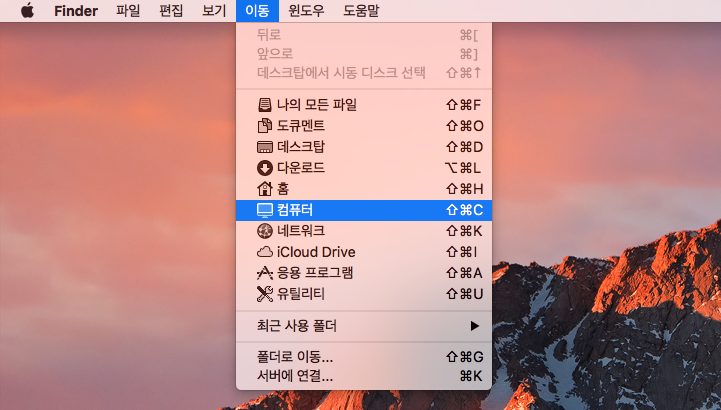This screenshot has height=410, width=721.
Task: Click the ⇧⌘O shortcut of 도큐멘트
Action: point(464,126)
